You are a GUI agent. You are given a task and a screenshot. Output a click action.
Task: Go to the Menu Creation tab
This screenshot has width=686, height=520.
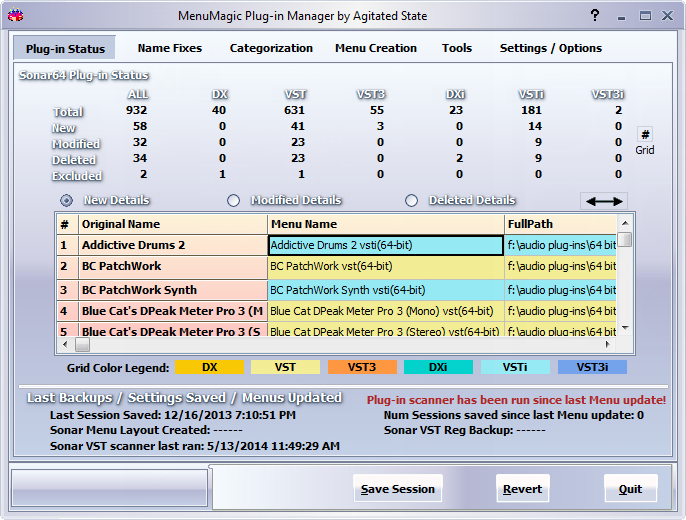(376, 48)
